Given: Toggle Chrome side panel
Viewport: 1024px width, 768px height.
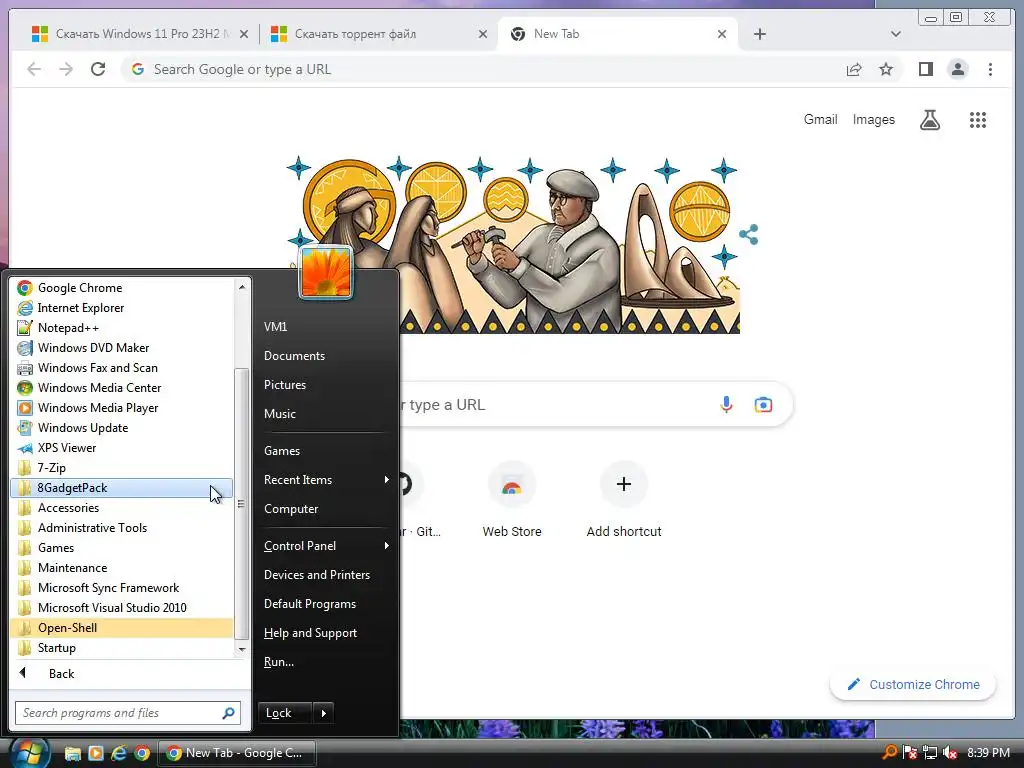Looking at the screenshot, I should [x=925, y=69].
